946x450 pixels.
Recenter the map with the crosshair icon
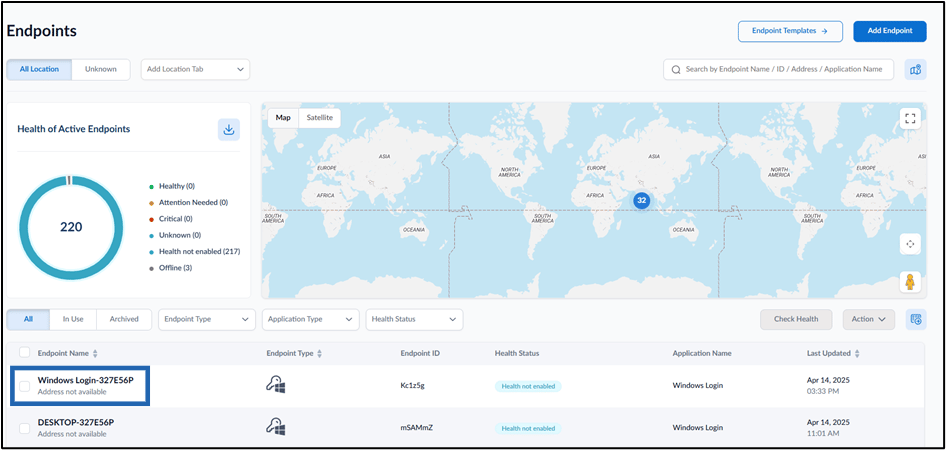click(910, 244)
